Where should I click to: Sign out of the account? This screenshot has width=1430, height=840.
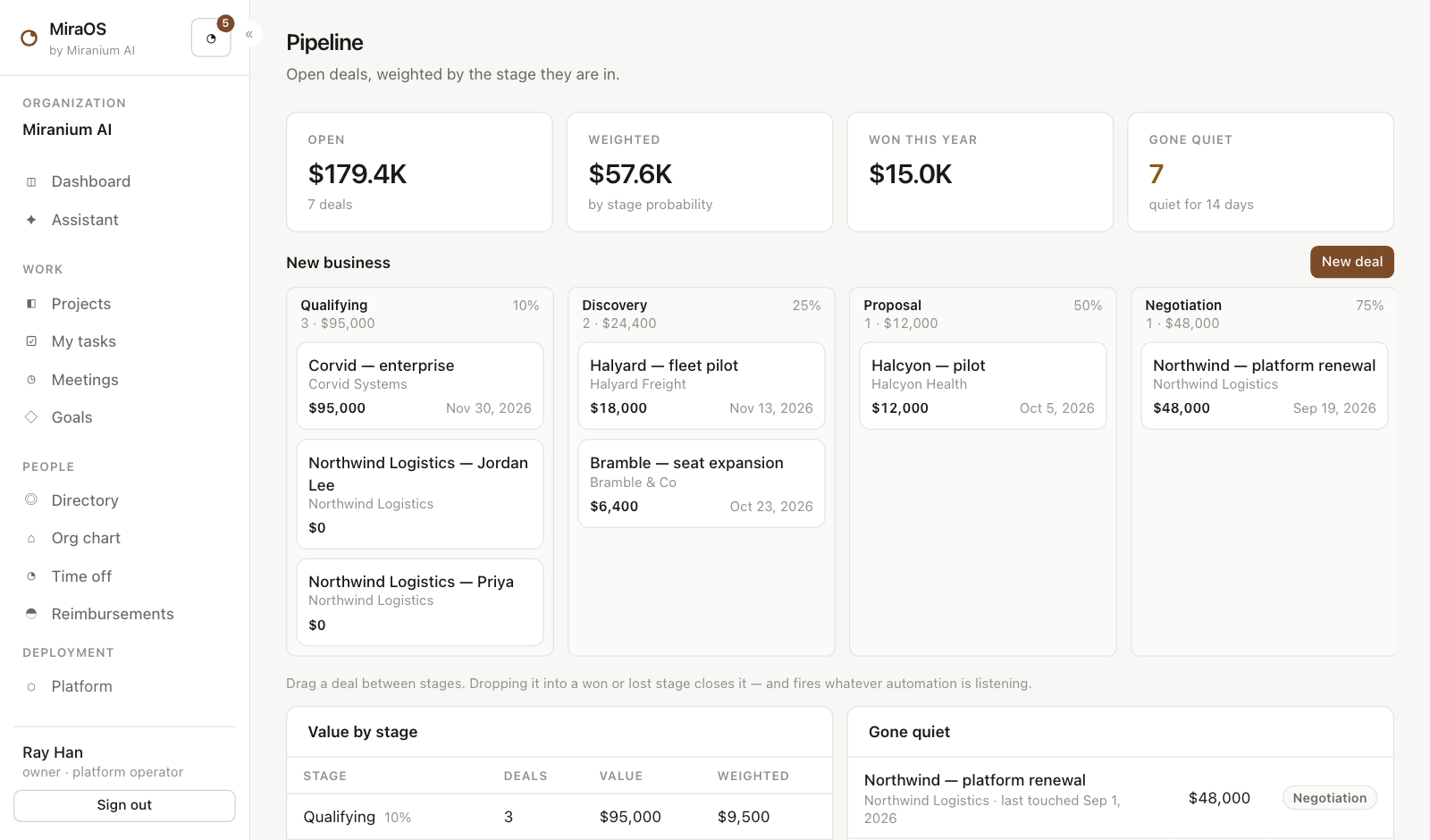(124, 805)
